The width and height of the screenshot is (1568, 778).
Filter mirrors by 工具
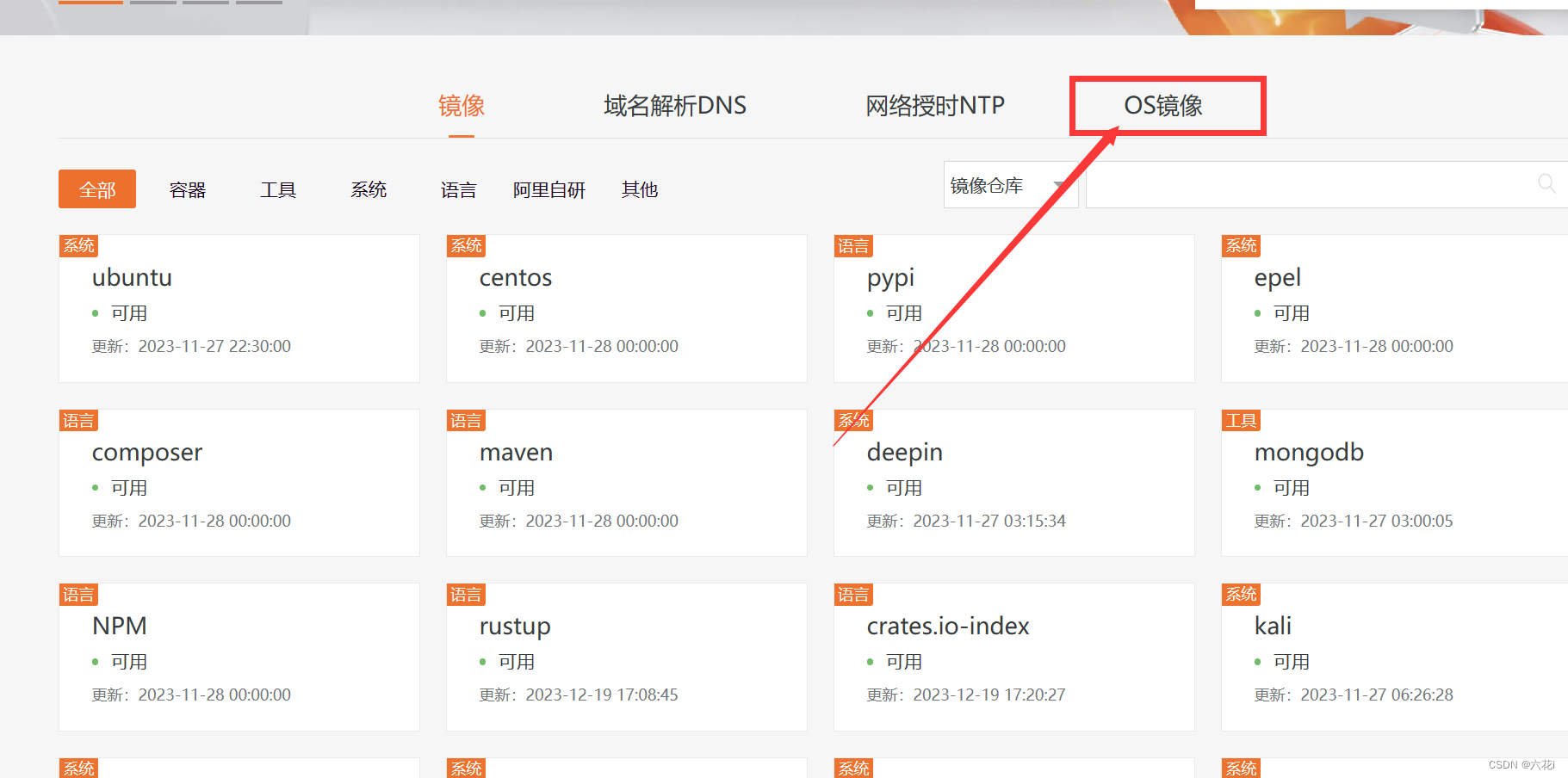click(278, 189)
